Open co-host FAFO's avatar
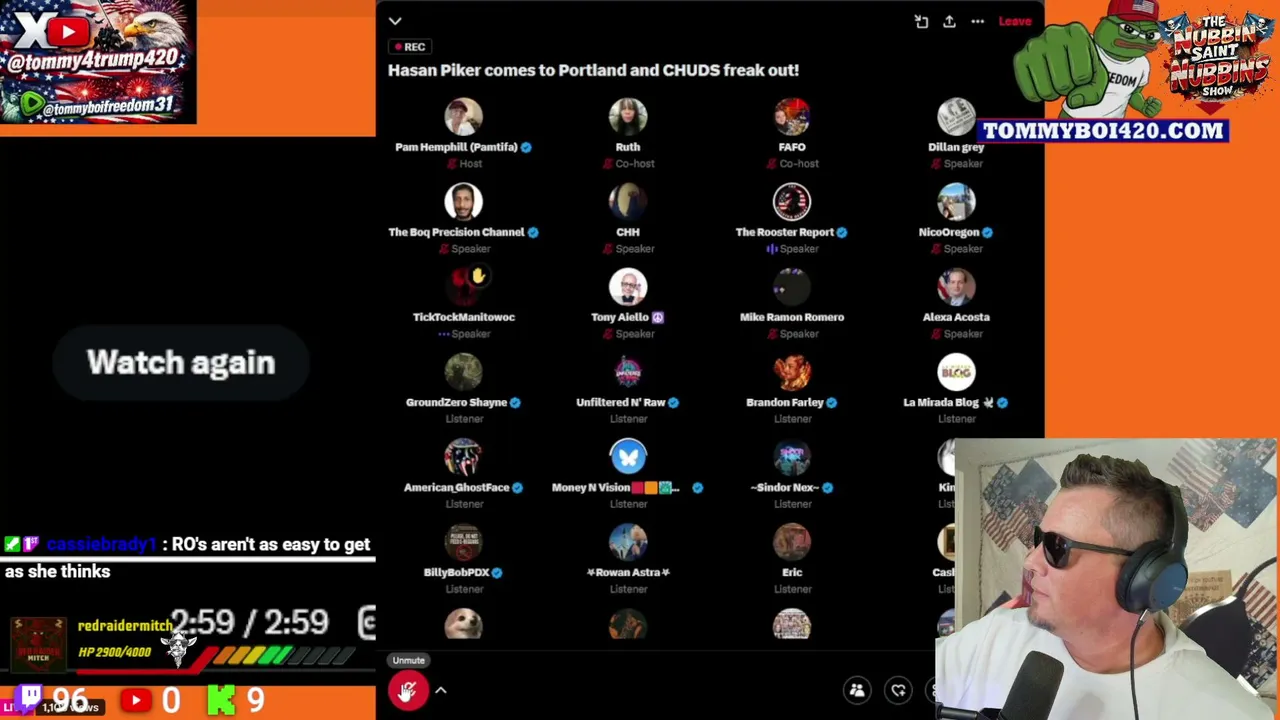 coord(792,117)
